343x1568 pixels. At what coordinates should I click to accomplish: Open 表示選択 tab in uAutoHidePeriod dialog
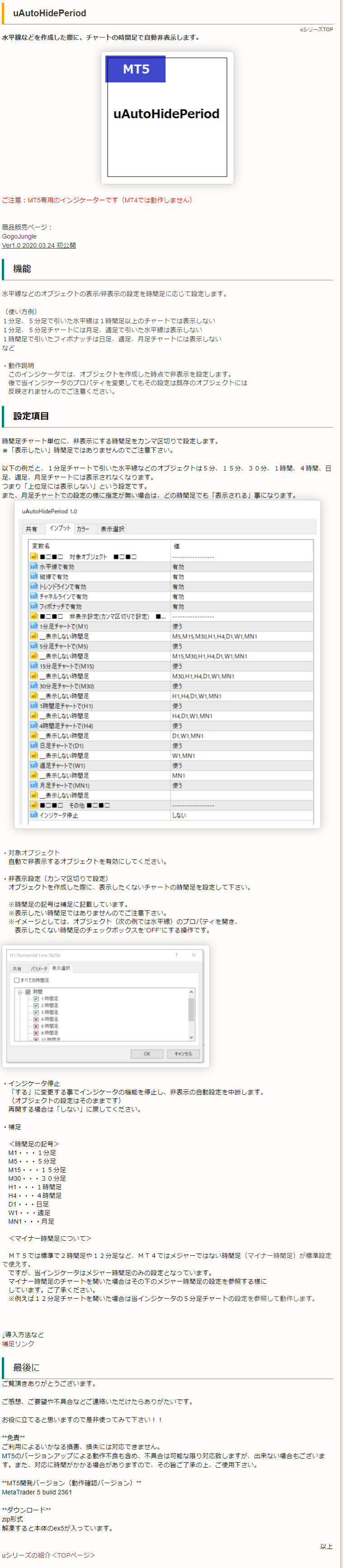click(x=112, y=529)
